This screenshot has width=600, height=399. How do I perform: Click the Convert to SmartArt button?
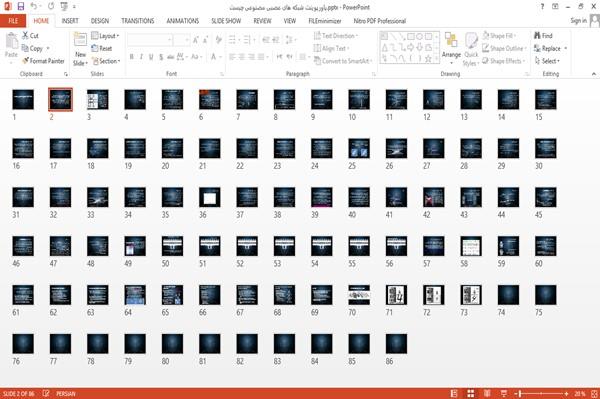coord(343,61)
